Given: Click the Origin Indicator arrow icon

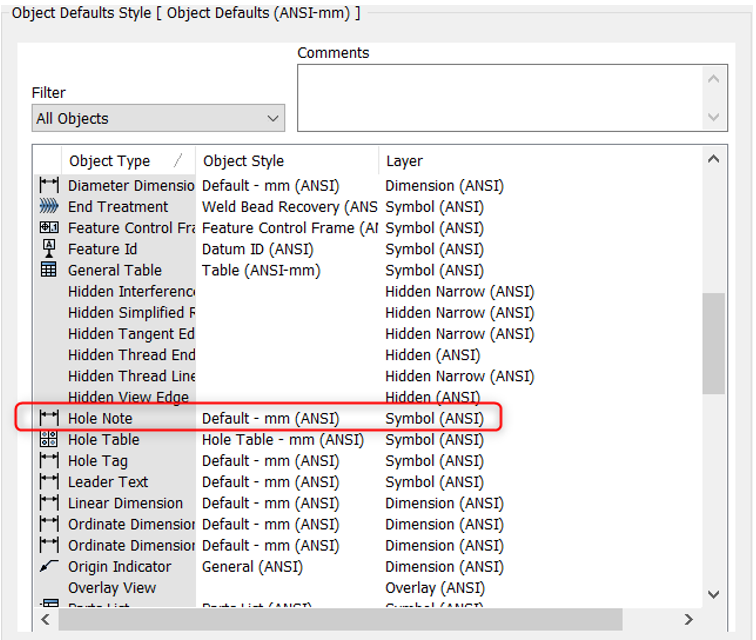Looking at the screenshot, I should click(x=49, y=566).
